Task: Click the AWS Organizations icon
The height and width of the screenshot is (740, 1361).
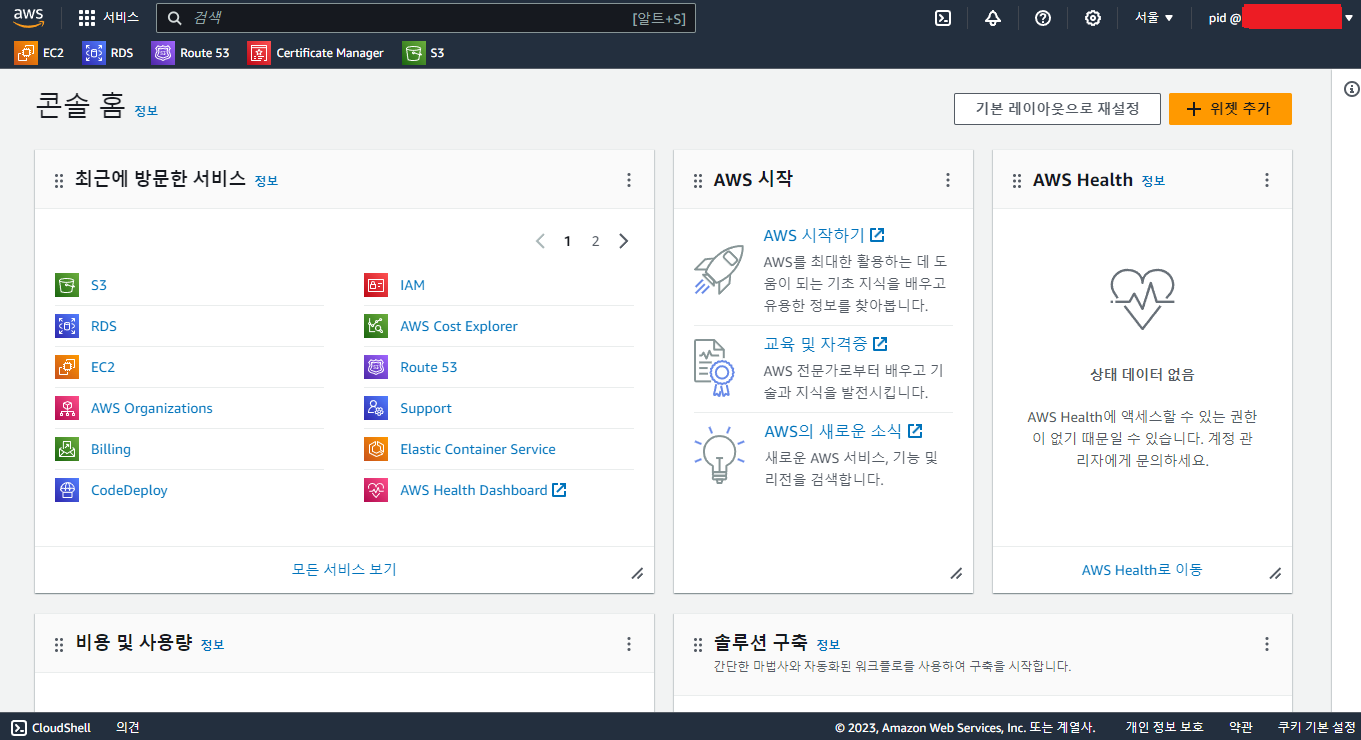Action: tap(67, 408)
